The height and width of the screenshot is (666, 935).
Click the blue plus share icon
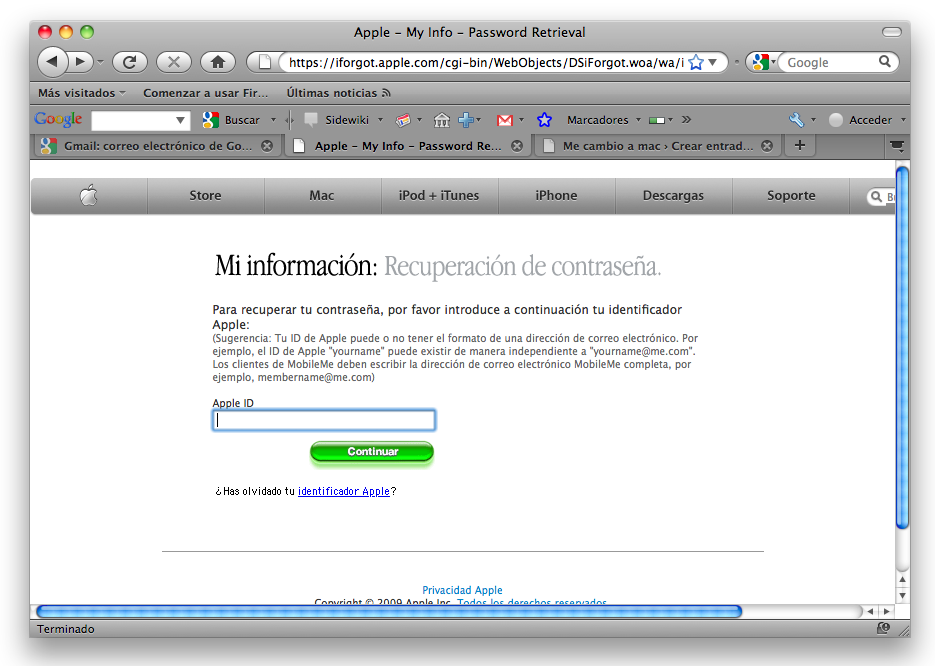(x=466, y=120)
